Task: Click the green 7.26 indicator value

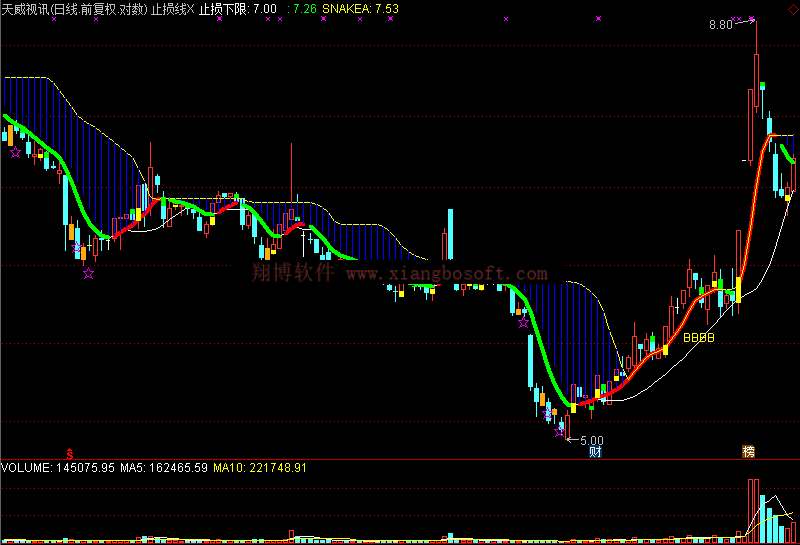Action: pos(302,9)
